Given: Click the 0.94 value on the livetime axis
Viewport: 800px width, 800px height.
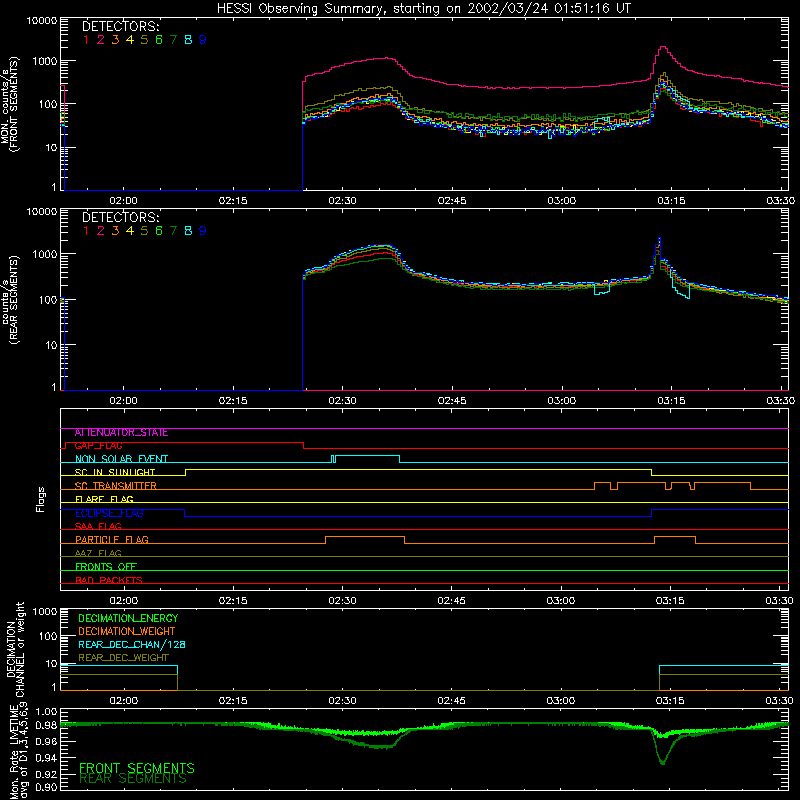Looking at the screenshot, I should [46, 758].
